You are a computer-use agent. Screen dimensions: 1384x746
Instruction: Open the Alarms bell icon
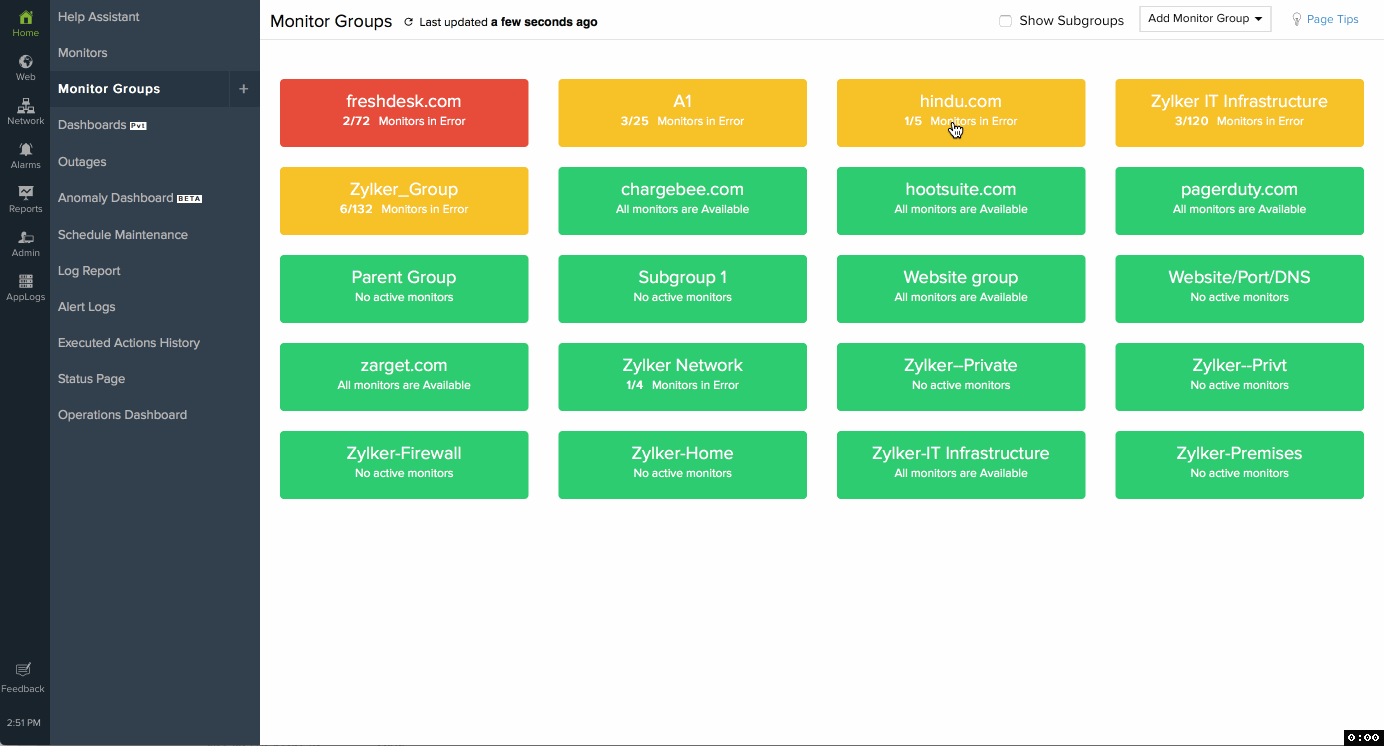click(x=26, y=150)
